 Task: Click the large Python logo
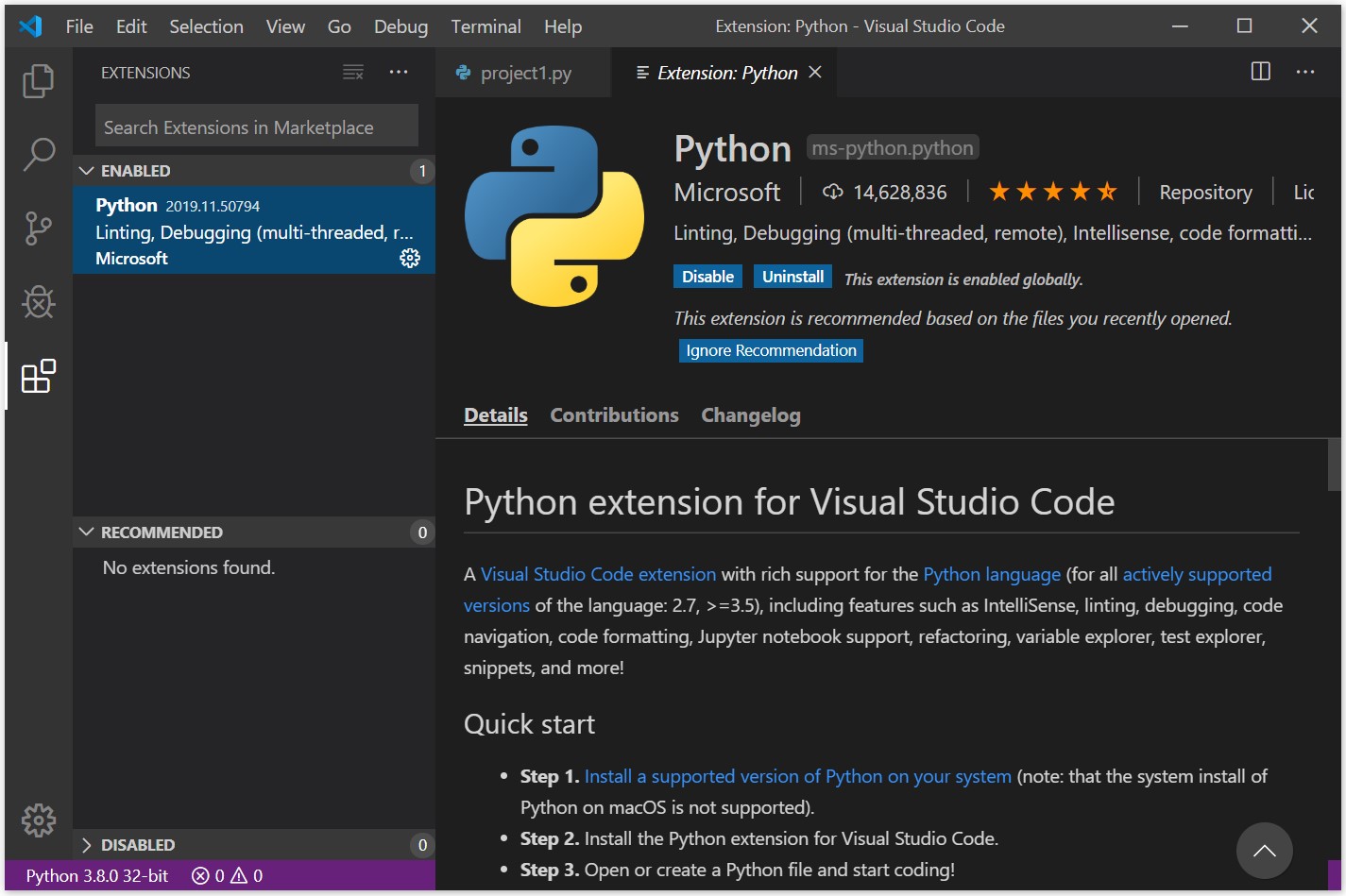point(554,216)
